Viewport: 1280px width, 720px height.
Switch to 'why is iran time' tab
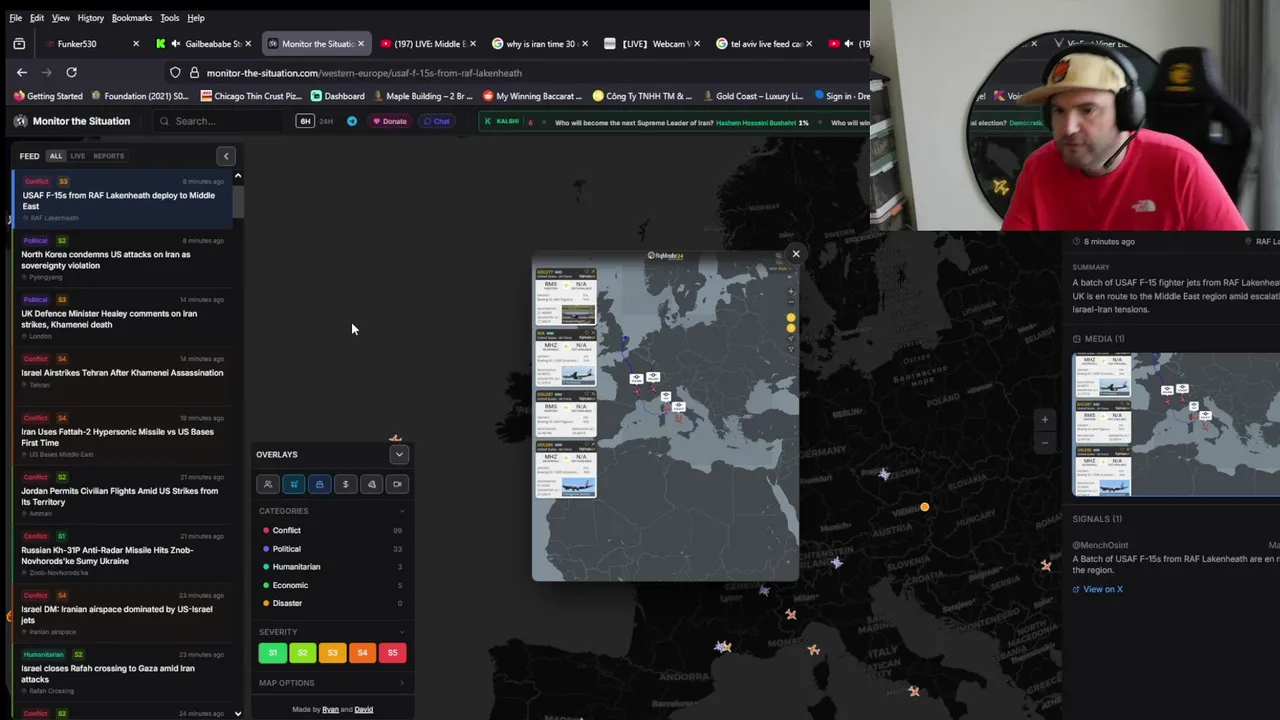click(x=541, y=44)
